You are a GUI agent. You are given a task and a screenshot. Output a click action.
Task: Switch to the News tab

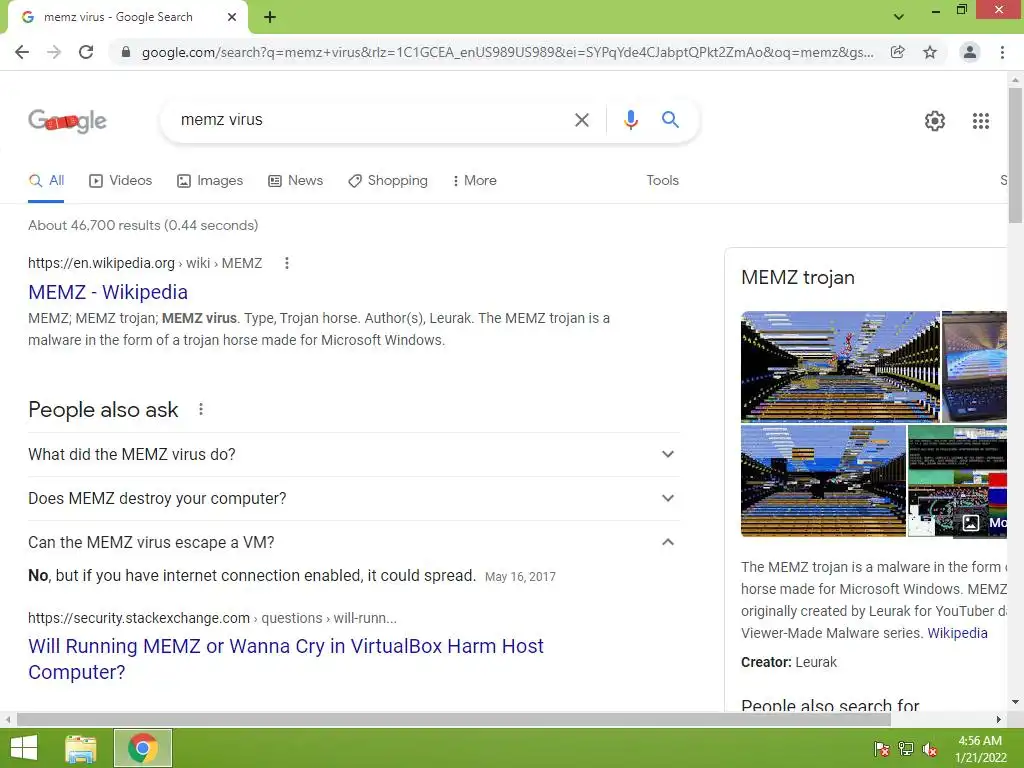[x=296, y=180]
